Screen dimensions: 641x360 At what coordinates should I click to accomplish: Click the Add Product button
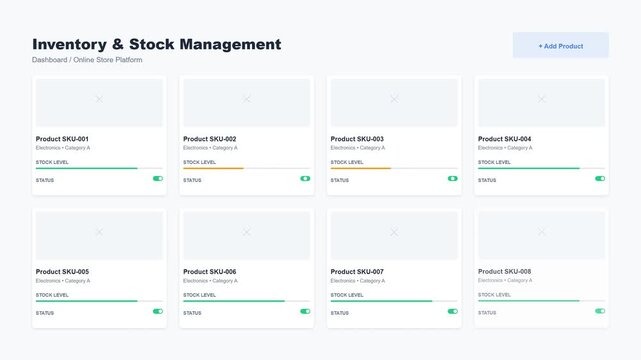click(x=560, y=46)
